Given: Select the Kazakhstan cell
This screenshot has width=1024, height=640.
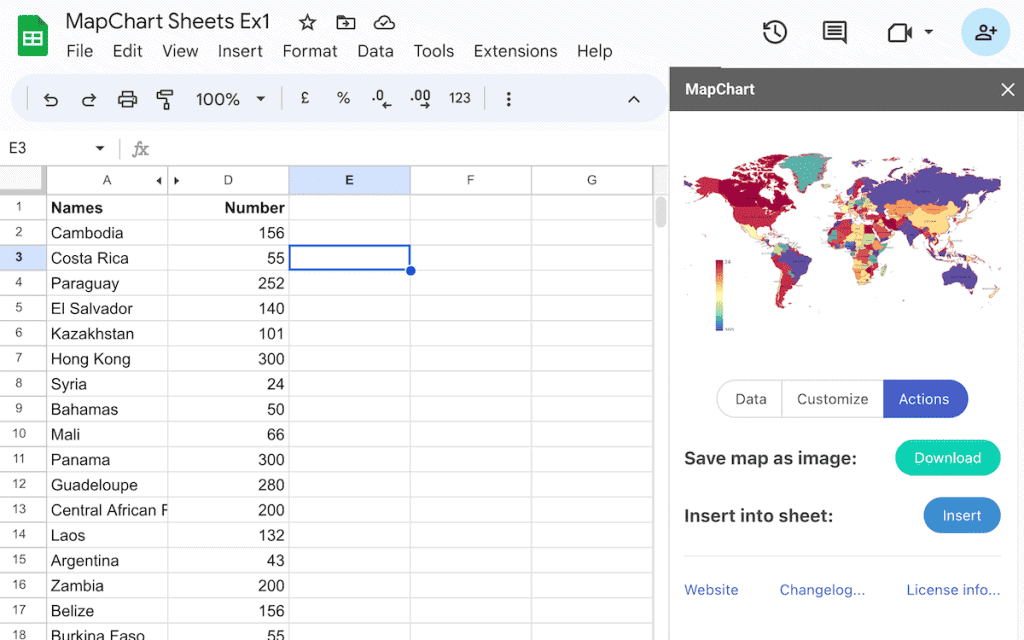Looking at the screenshot, I should coord(107,334).
